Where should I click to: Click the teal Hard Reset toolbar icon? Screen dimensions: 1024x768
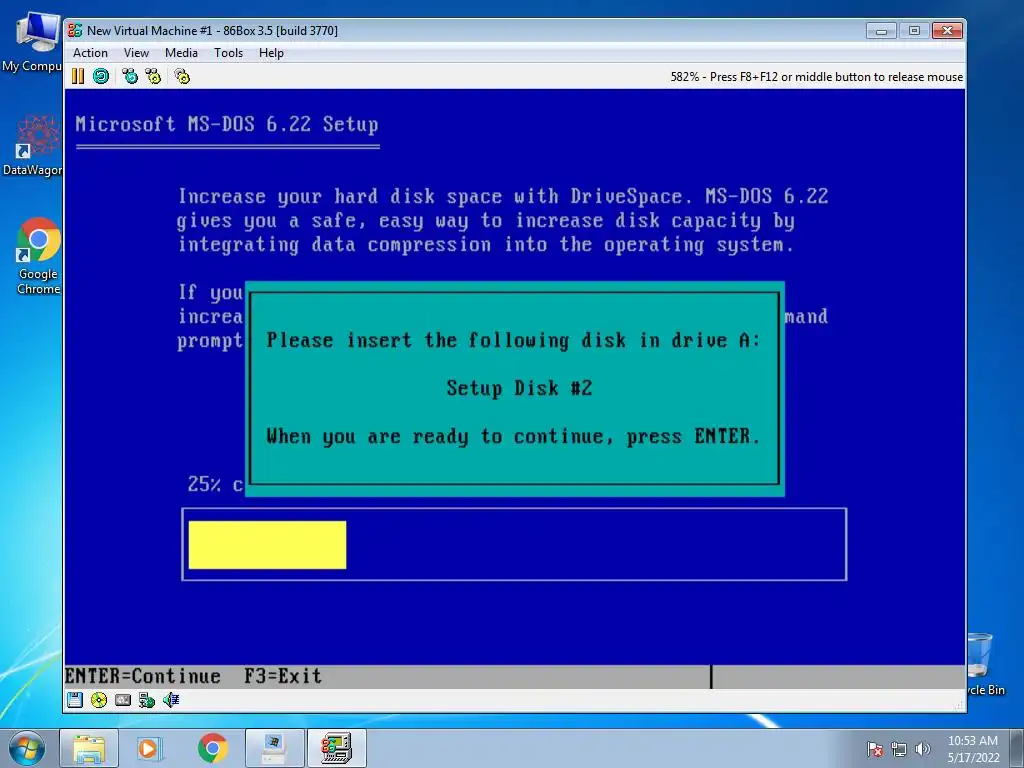(x=101, y=76)
